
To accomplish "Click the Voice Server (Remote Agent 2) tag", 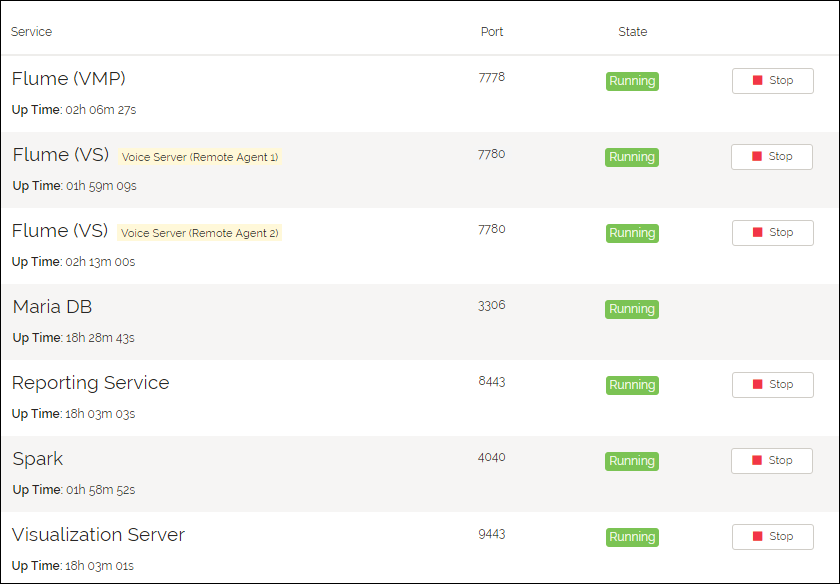I will [x=200, y=233].
